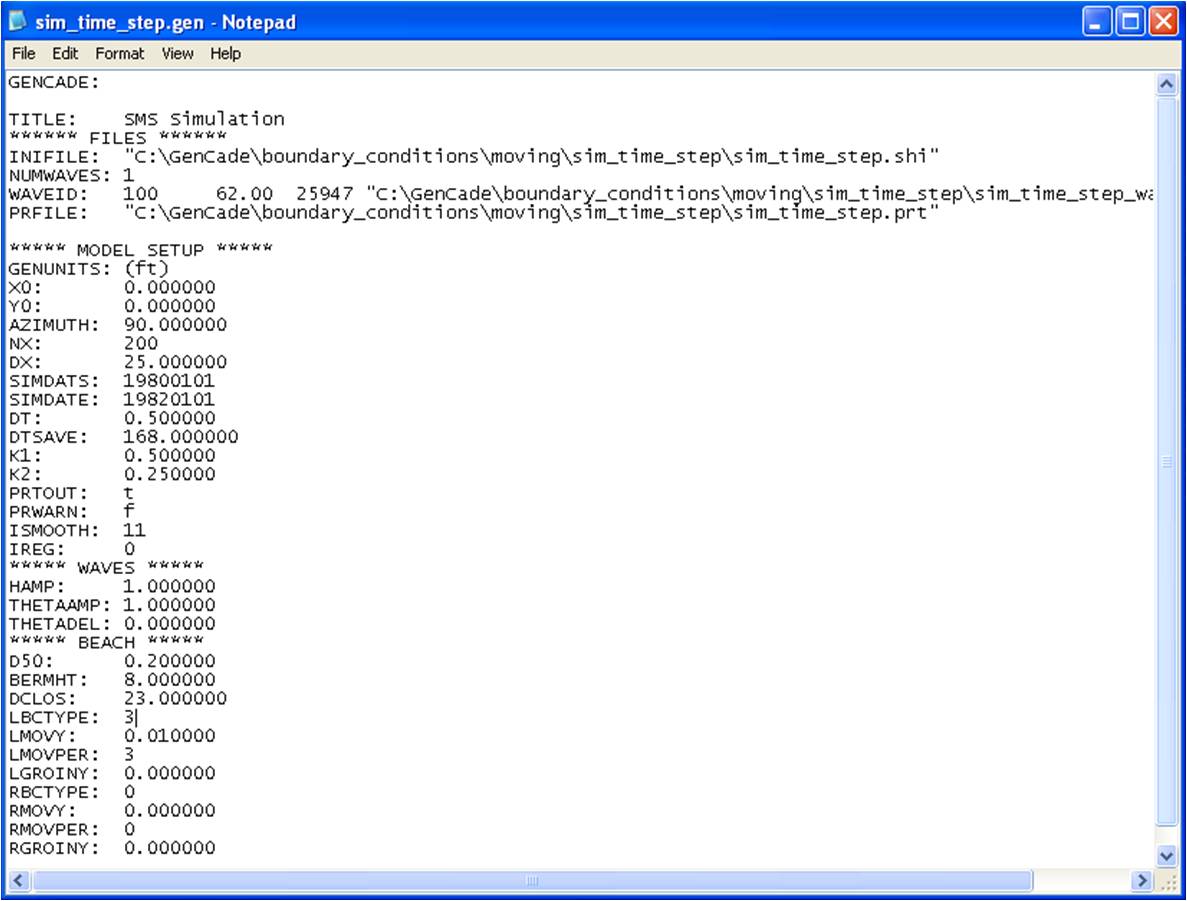Click the PRWARN value f
This screenshot has width=1187, height=901.
point(129,511)
